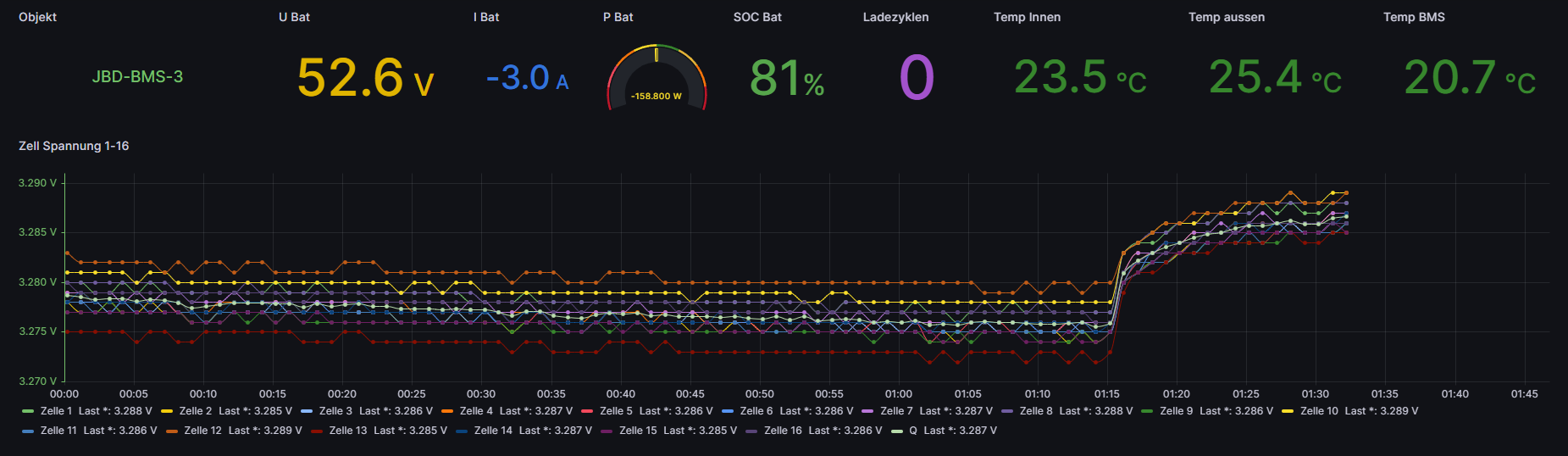Click the 81% state of charge value

787,79
